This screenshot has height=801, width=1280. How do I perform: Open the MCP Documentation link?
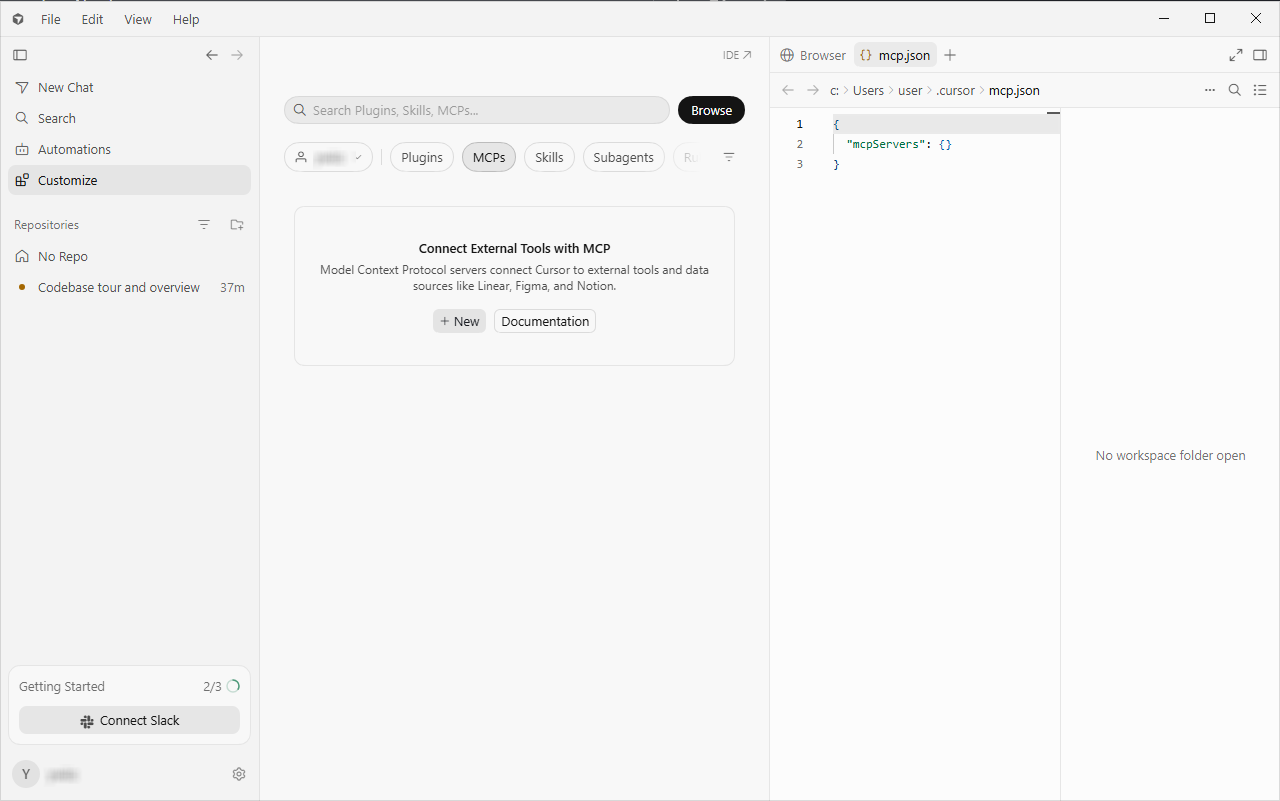pyautogui.click(x=545, y=321)
